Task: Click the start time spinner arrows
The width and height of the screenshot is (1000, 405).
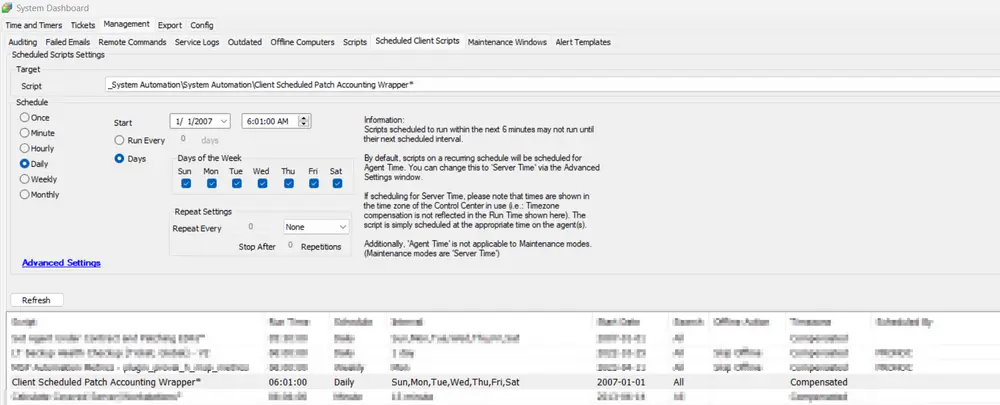Action: pos(304,121)
